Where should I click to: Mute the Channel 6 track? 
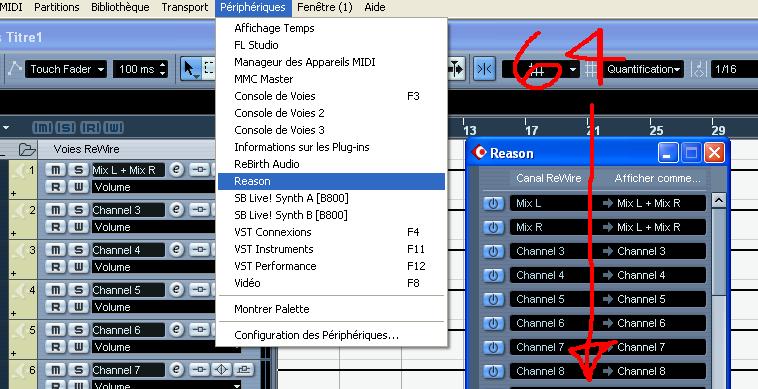56,330
